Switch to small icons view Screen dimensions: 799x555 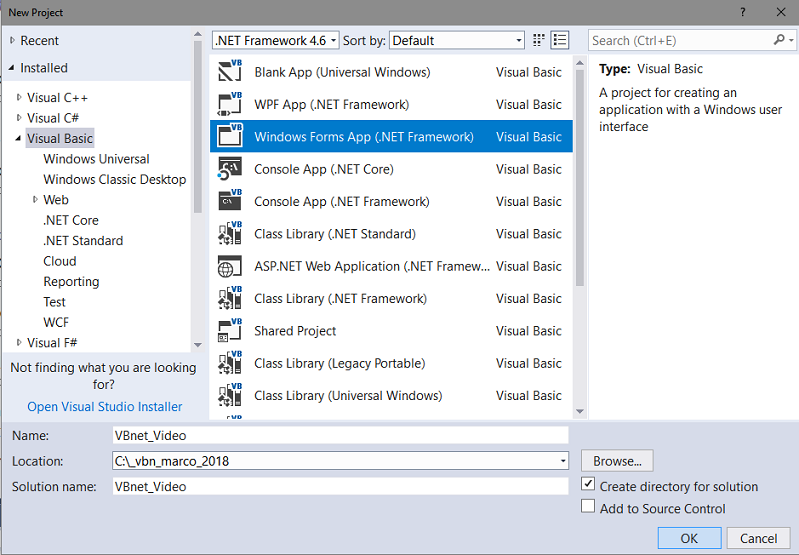pyautogui.click(x=539, y=40)
